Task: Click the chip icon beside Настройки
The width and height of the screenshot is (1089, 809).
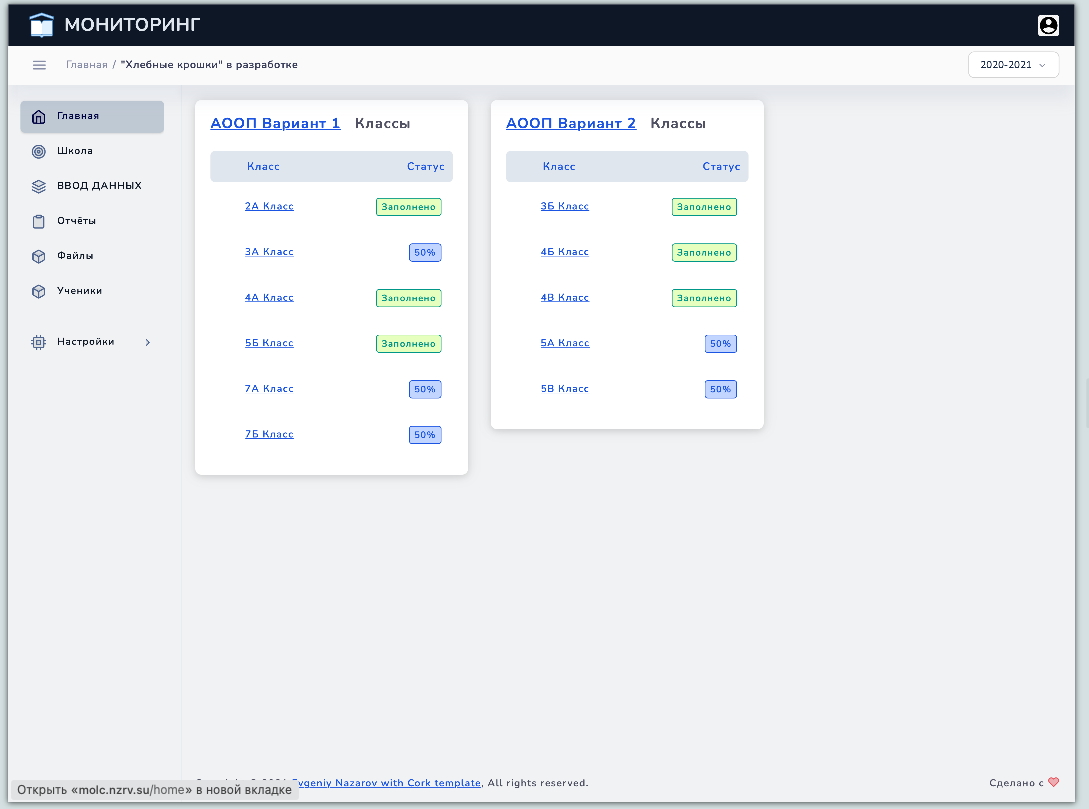Action: [x=39, y=342]
